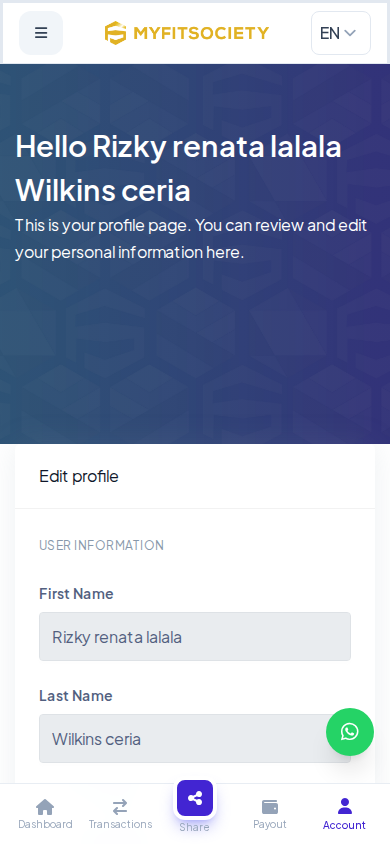This screenshot has width=390, height=844.
Task: Open WhatsApp chat floating button
Action: [350, 732]
